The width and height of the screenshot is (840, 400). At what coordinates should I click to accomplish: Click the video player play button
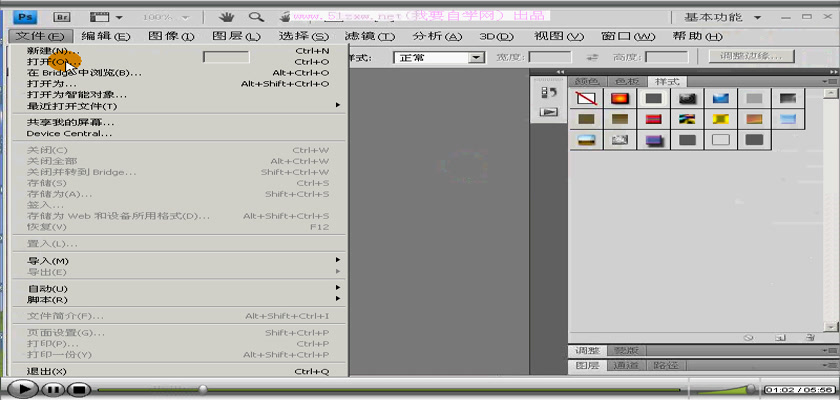(x=21, y=389)
